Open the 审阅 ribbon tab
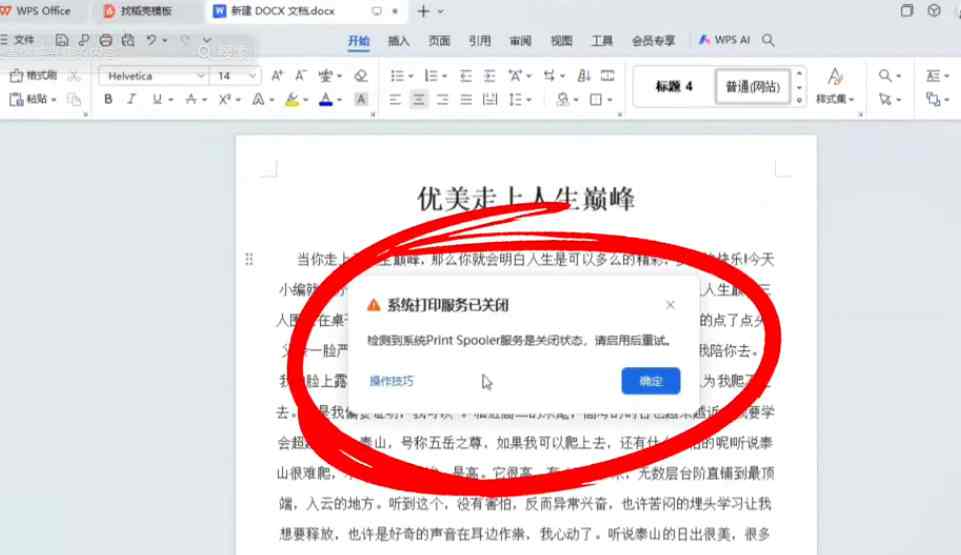Screen dimensions: 961x555 point(520,41)
